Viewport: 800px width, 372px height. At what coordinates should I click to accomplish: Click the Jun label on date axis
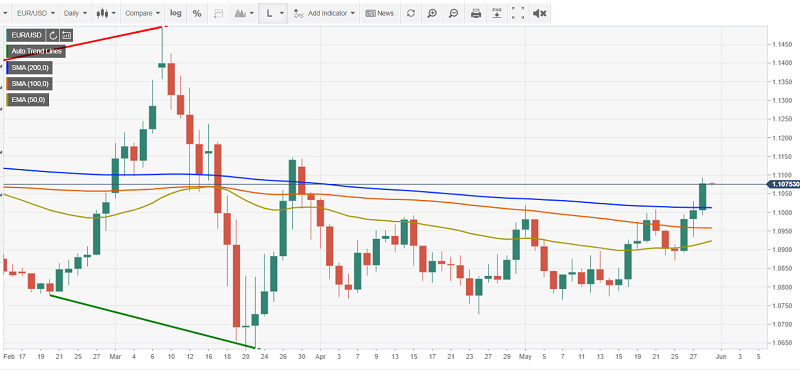pos(721,357)
